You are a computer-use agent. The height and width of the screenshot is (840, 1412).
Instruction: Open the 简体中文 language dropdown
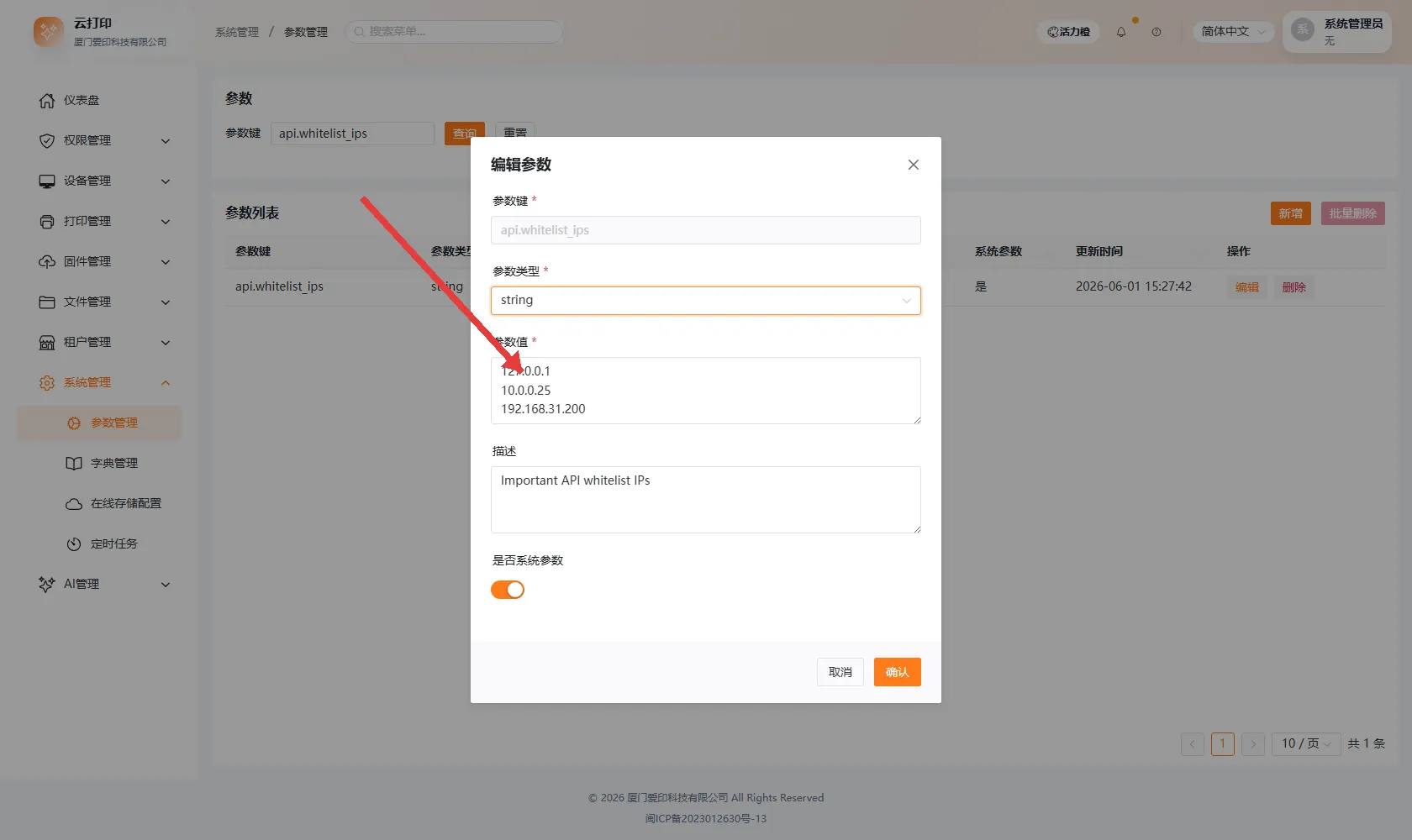1233,32
